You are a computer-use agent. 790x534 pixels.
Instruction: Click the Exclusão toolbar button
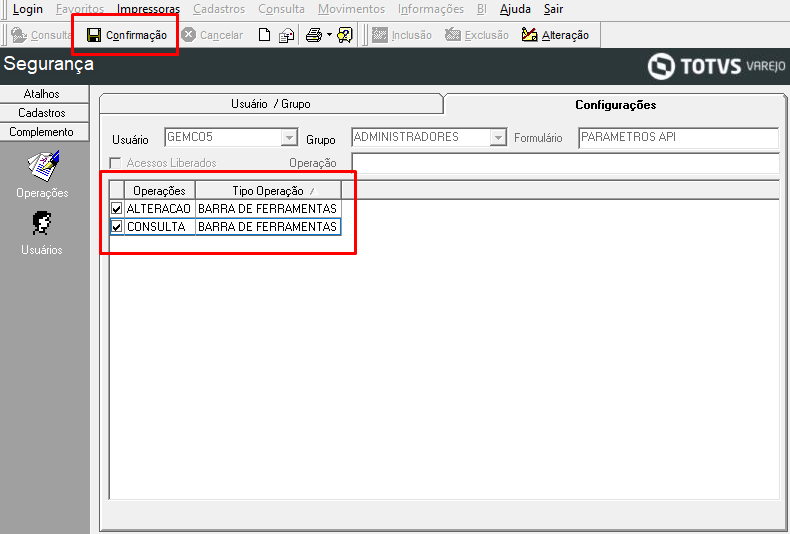(477, 35)
